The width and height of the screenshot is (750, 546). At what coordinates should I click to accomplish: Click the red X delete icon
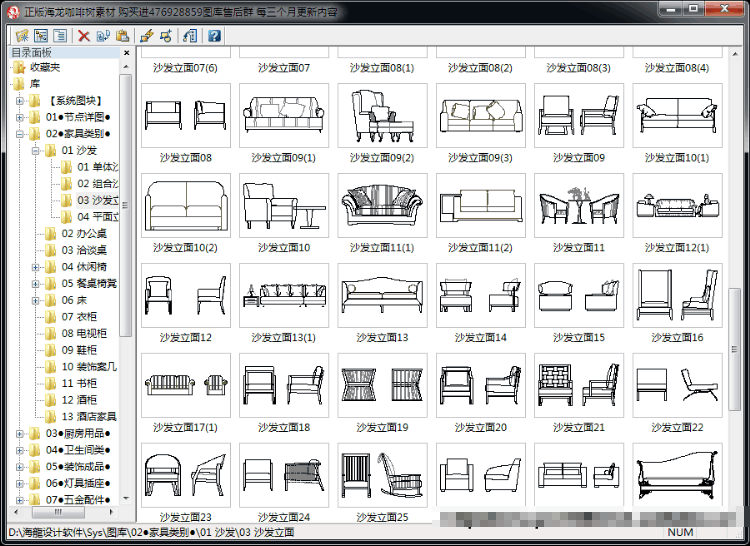pyautogui.click(x=84, y=36)
